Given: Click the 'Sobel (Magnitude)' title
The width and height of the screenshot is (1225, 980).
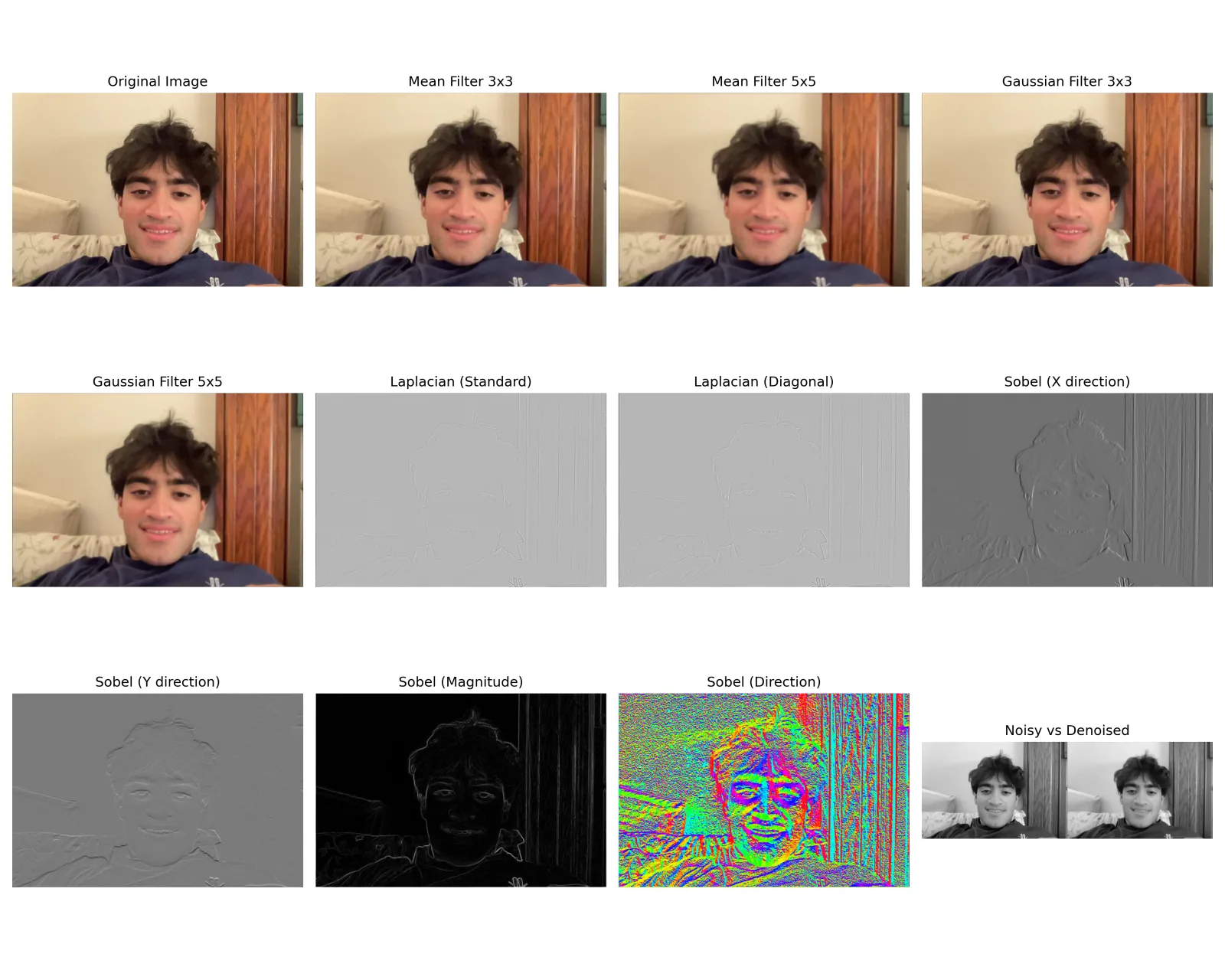Looking at the screenshot, I should (461, 681).
